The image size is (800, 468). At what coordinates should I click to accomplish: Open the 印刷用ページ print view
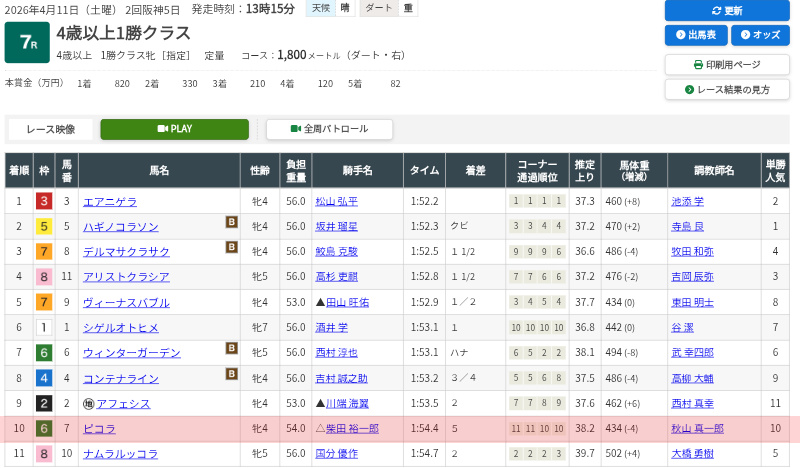pos(727,64)
